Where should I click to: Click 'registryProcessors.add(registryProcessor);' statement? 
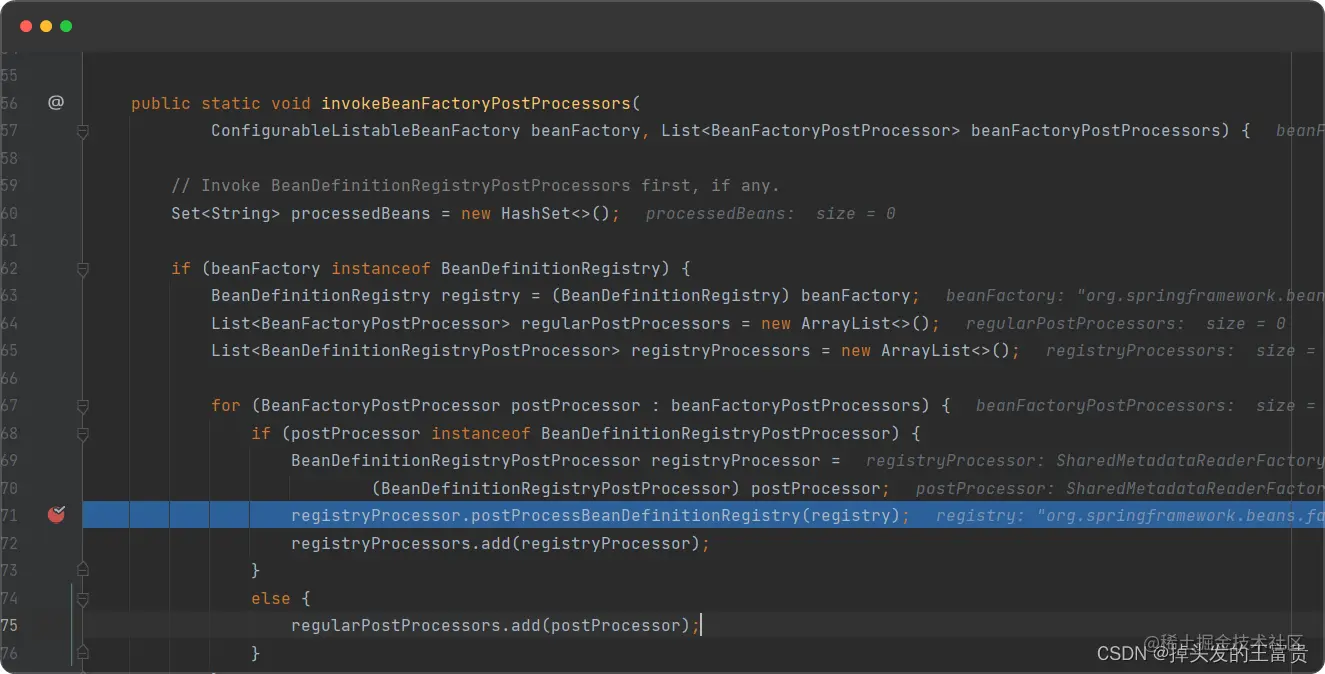pos(500,544)
